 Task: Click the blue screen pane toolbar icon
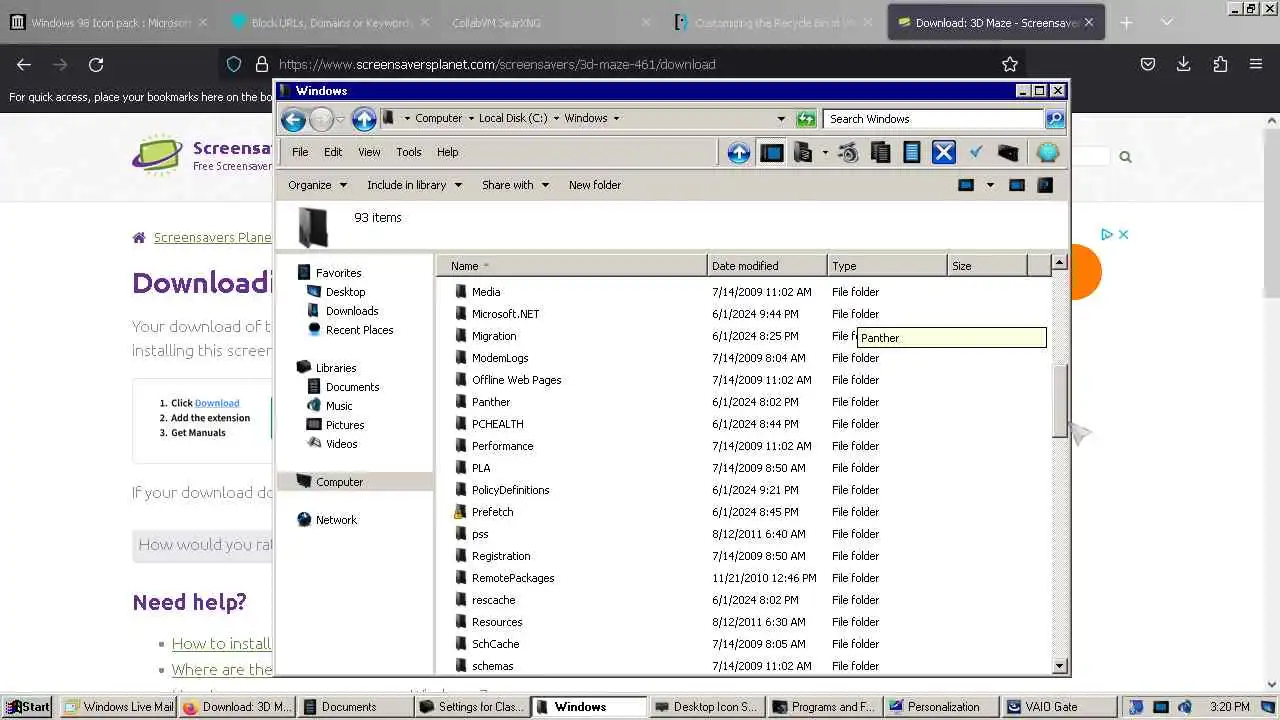coord(772,153)
